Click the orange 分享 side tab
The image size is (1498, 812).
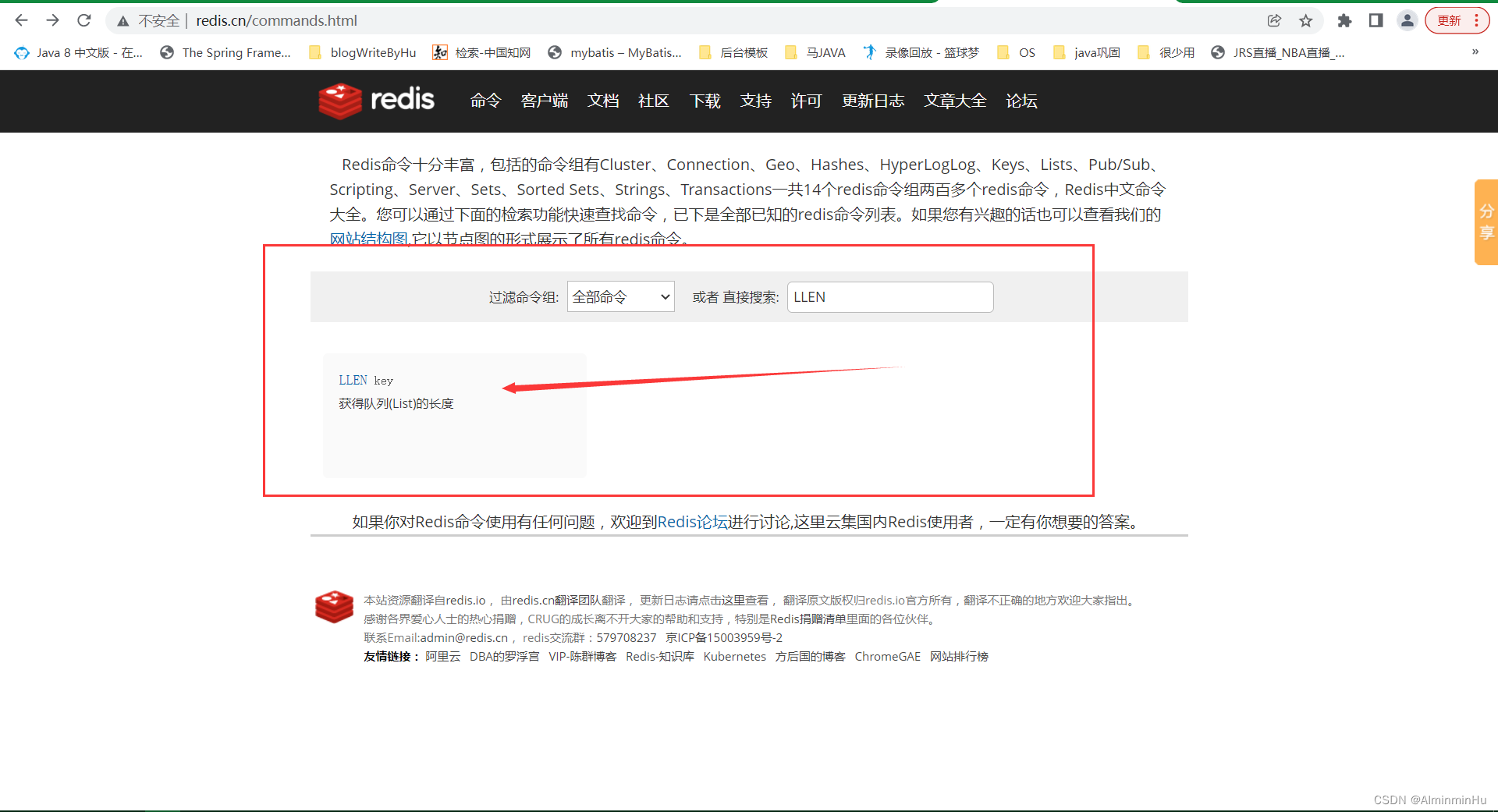(1486, 222)
